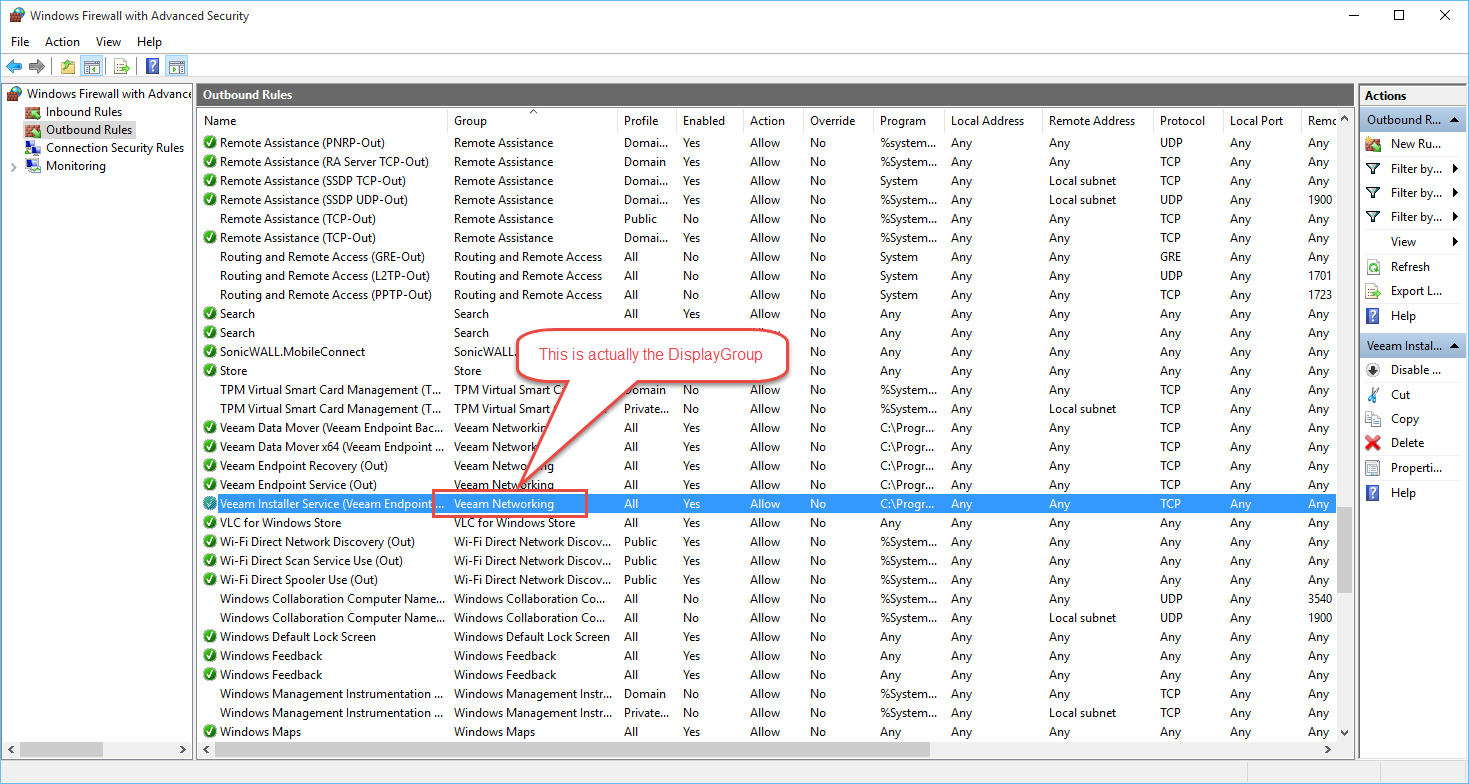1469x784 pixels.
Task: Click green check icon of Store rule
Action: 210,371
